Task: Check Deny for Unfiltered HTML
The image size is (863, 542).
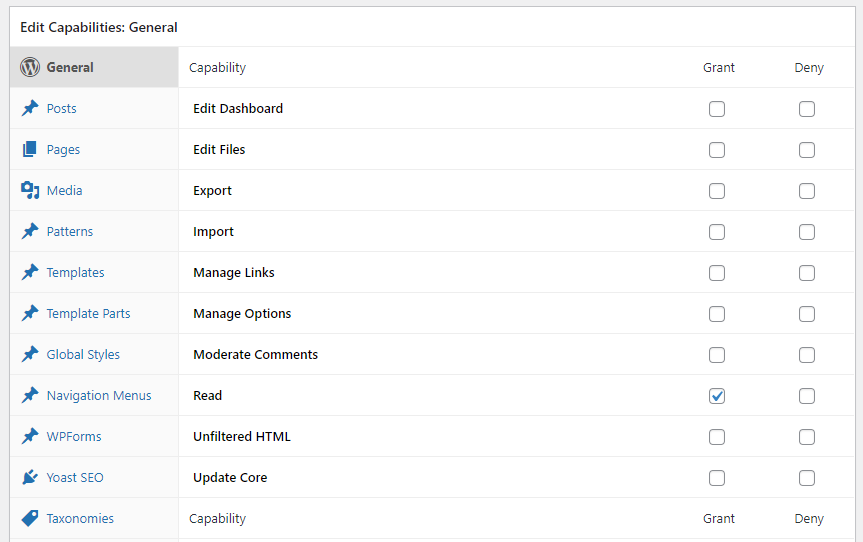Action: [807, 437]
